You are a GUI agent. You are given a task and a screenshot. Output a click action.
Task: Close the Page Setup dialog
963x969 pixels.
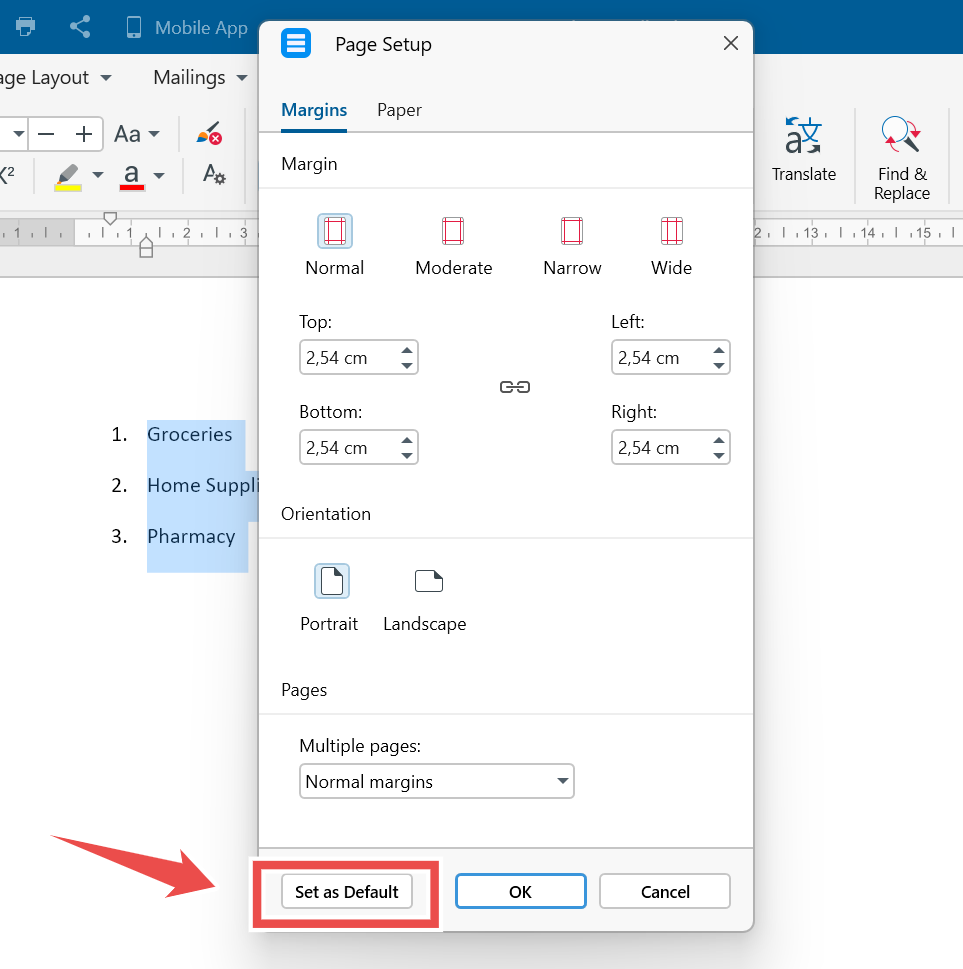point(731,43)
